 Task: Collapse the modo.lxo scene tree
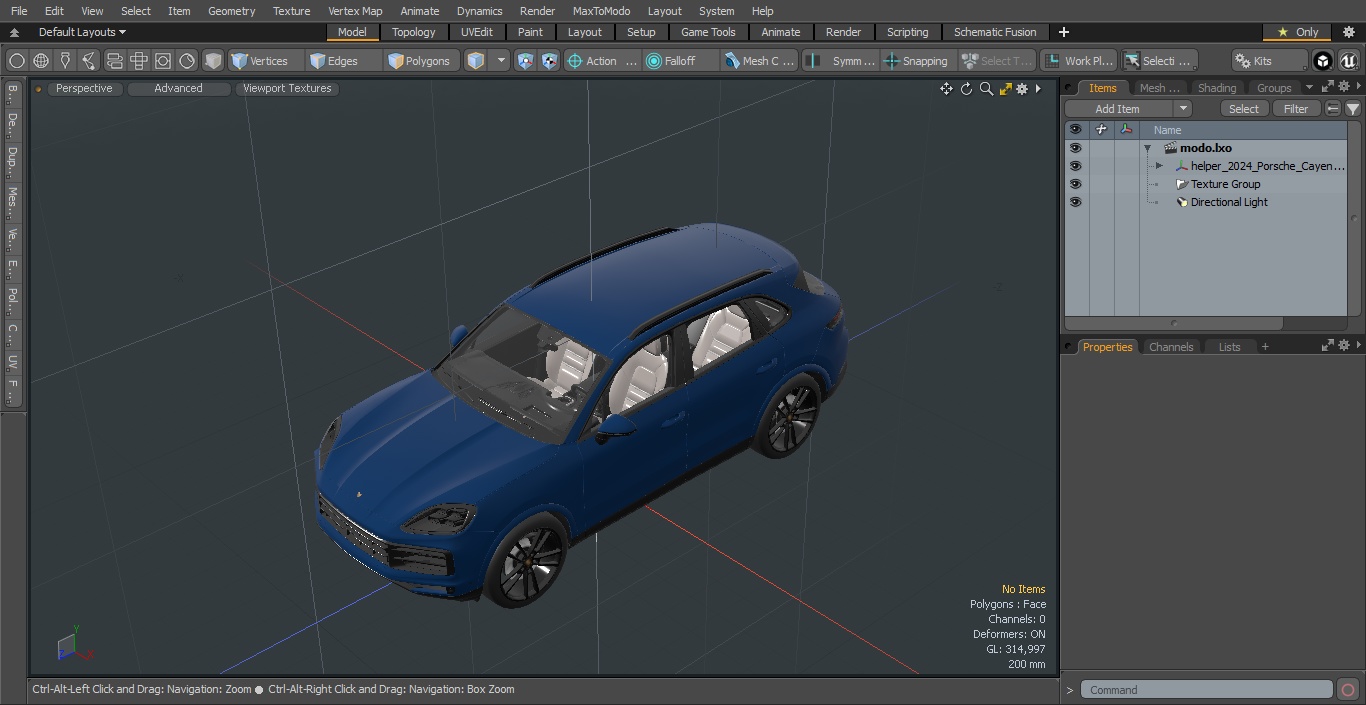tap(1148, 148)
